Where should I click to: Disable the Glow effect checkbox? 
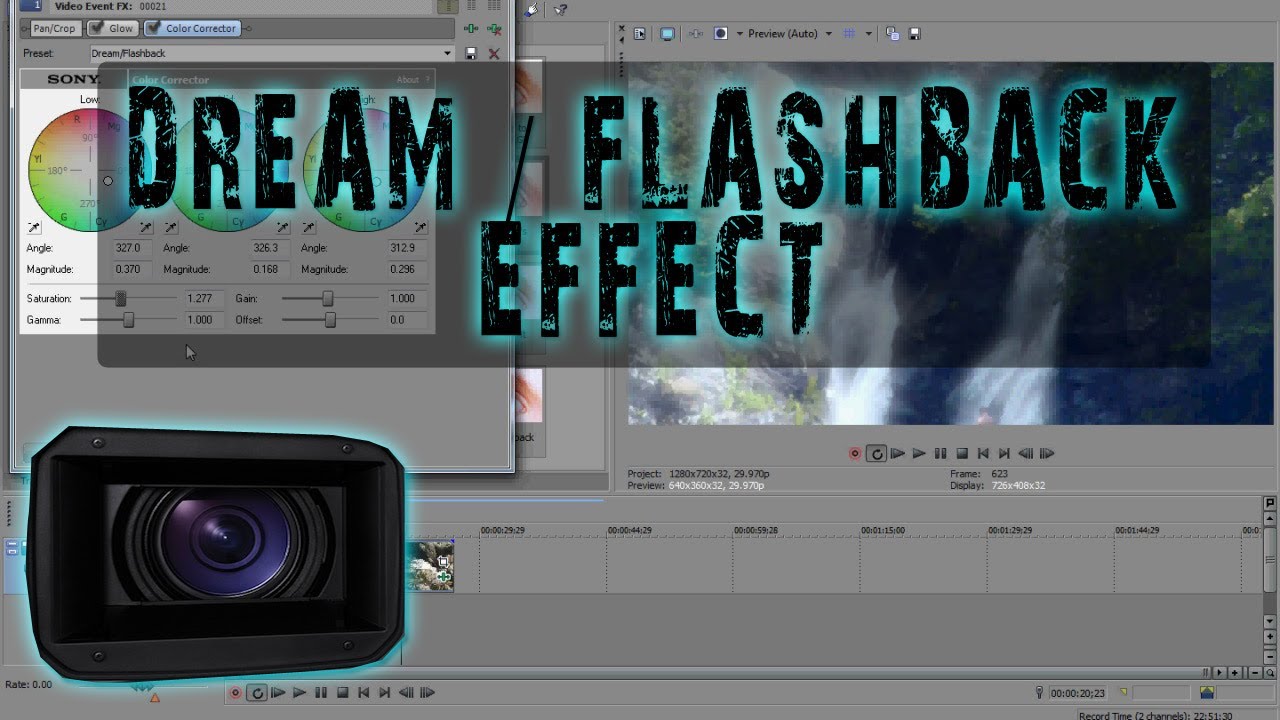pos(98,28)
